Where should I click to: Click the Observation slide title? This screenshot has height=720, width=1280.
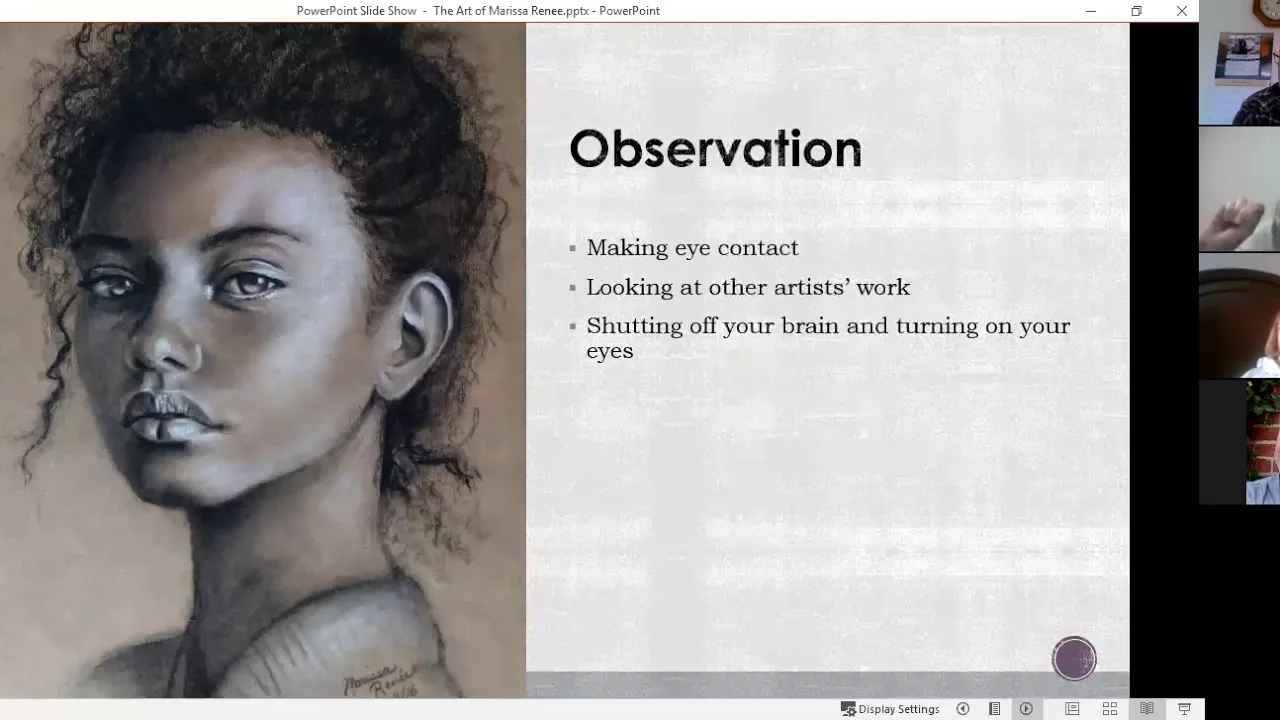(x=715, y=148)
